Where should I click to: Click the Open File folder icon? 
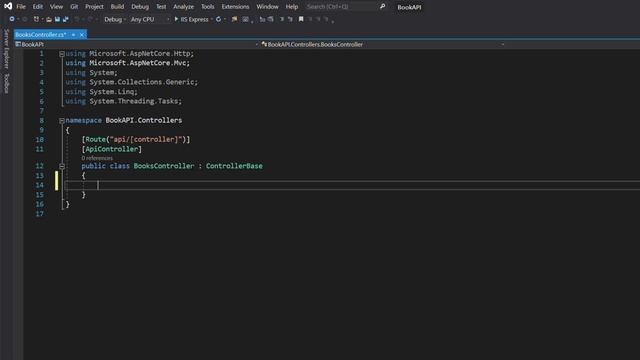coord(49,19)
